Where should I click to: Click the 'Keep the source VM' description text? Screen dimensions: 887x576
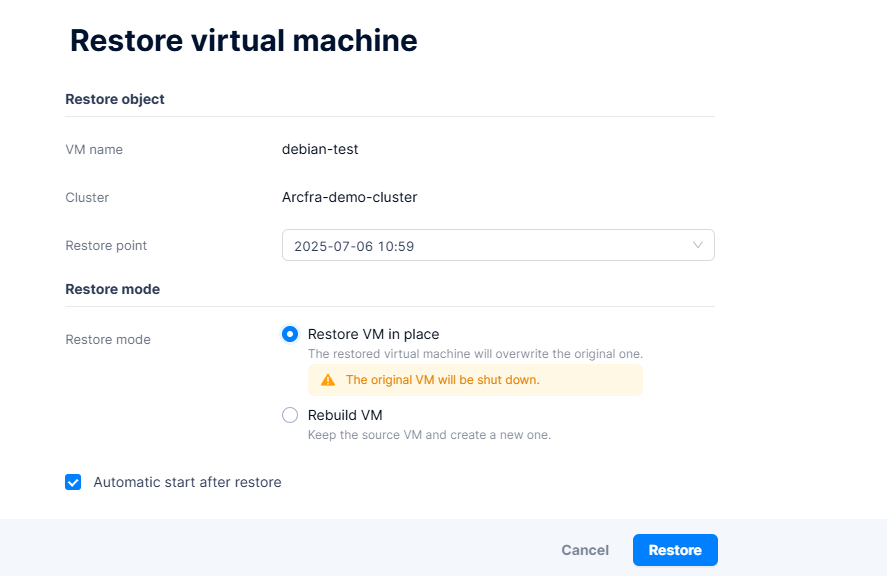[x=429, y=435]
